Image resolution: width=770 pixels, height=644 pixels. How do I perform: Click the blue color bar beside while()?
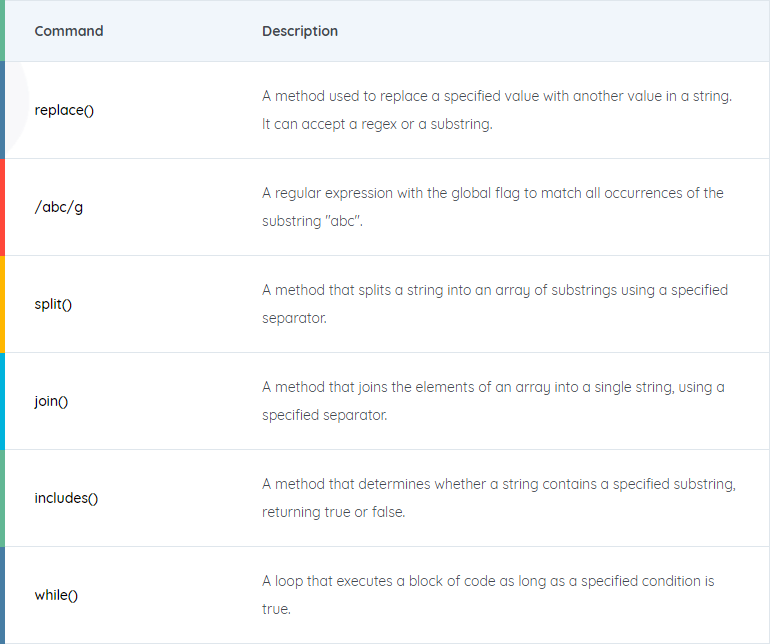click(2, 595)
